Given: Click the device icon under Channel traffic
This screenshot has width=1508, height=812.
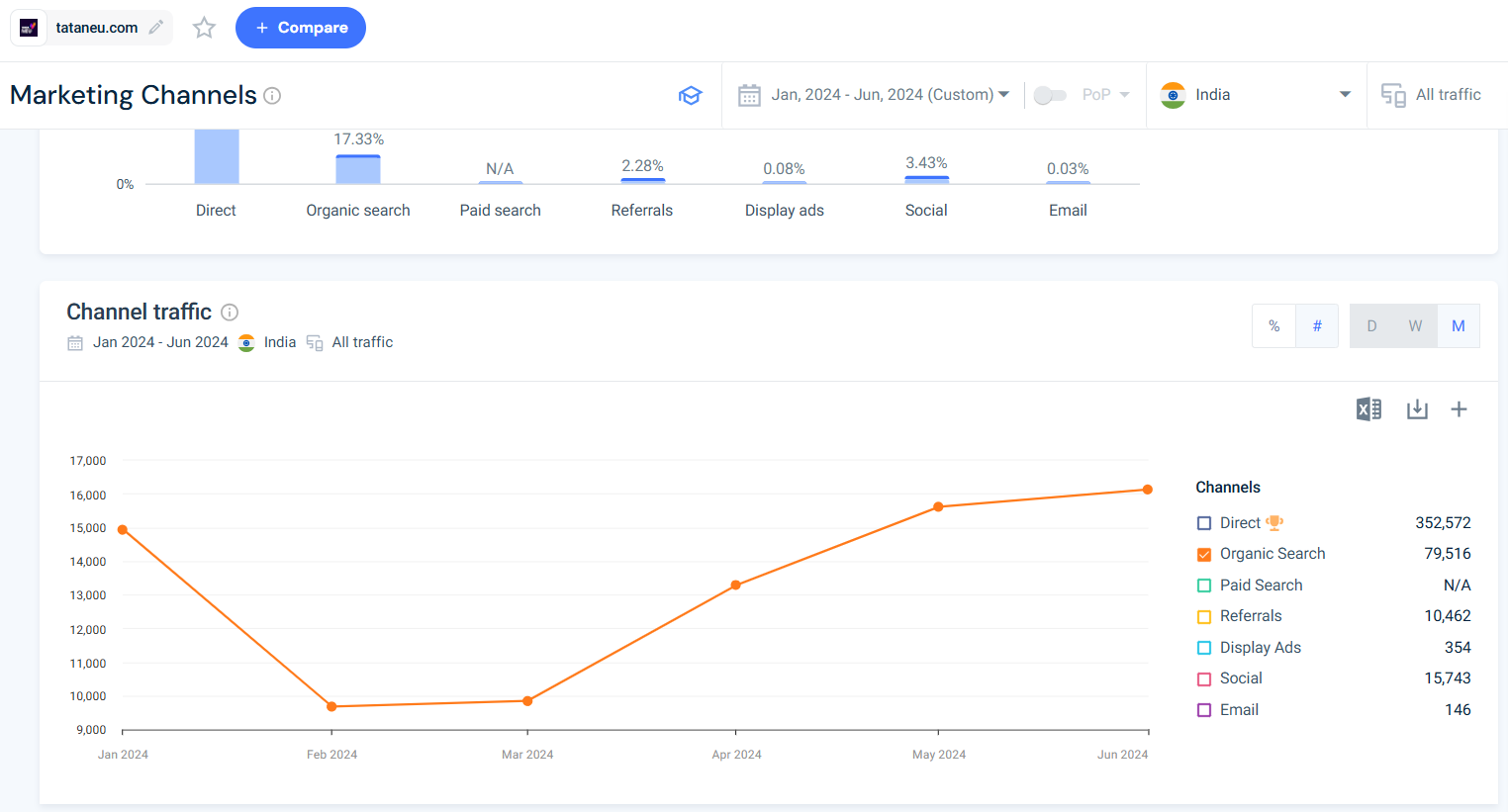Looking at the screenshot, I should tap(315, 343).
